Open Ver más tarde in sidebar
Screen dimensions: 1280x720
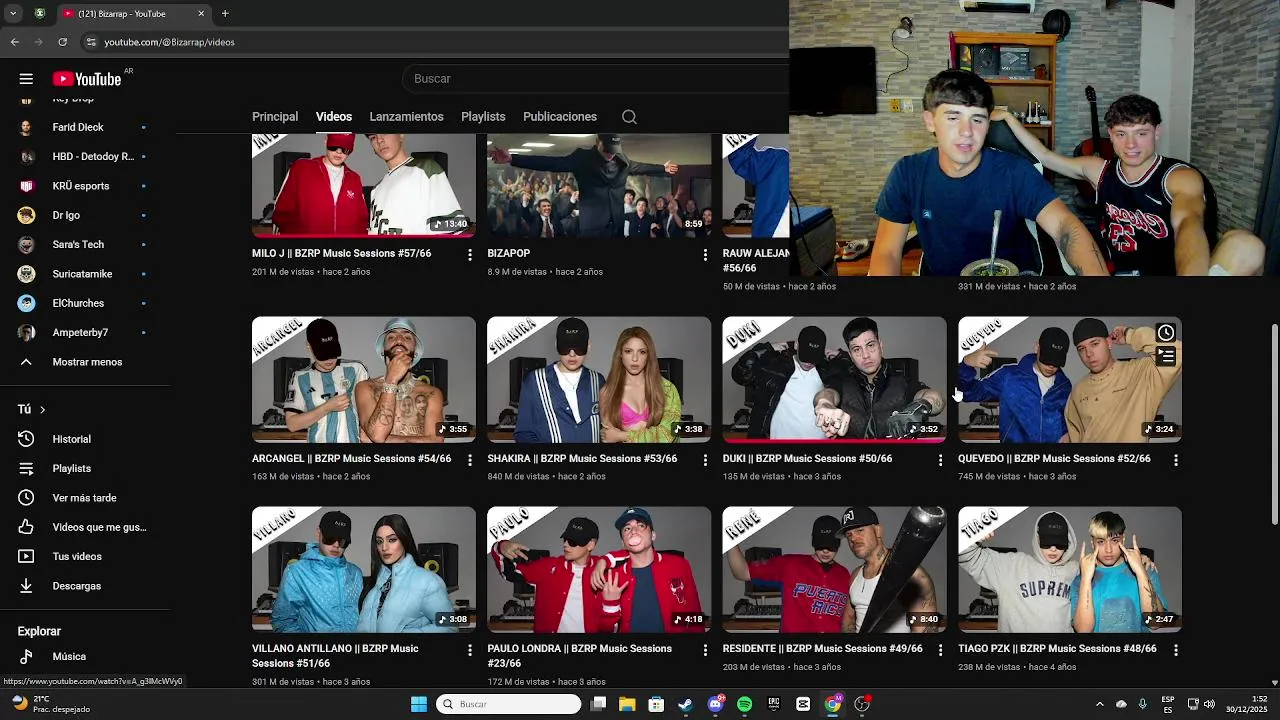click(x=85, y=498)
